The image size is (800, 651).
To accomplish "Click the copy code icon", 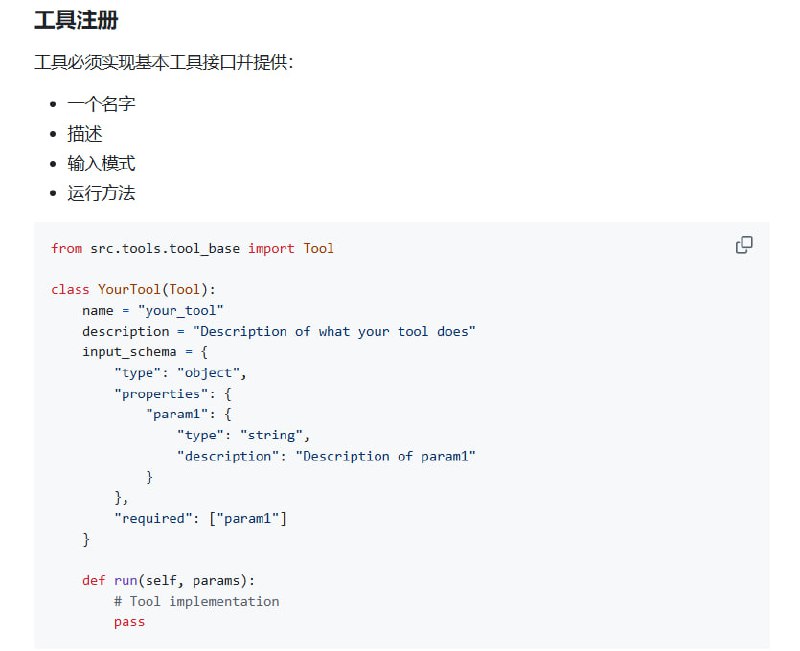I will (744, 245).
